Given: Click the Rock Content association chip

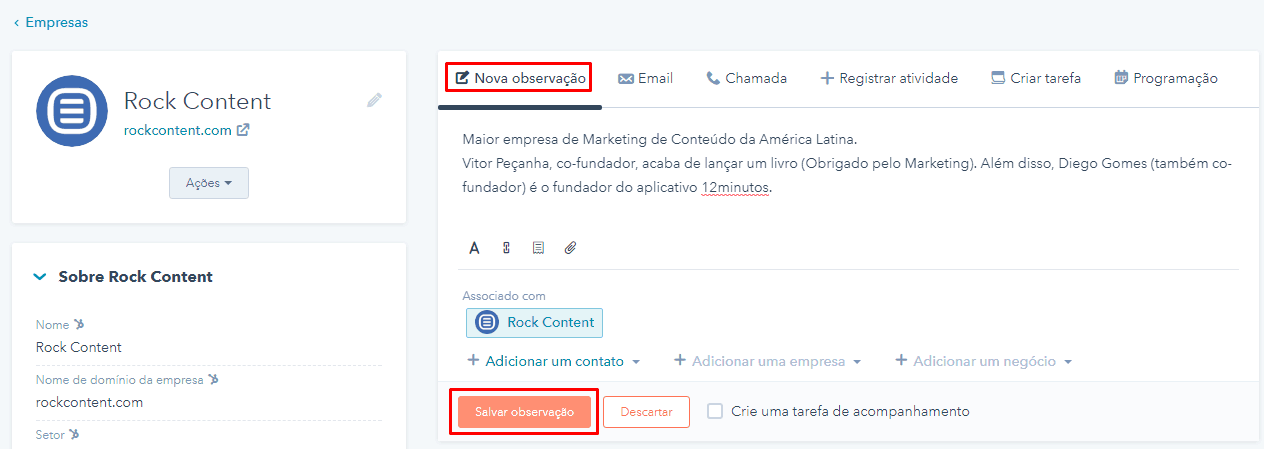Looking at the screenshot, I should (534, 322).
